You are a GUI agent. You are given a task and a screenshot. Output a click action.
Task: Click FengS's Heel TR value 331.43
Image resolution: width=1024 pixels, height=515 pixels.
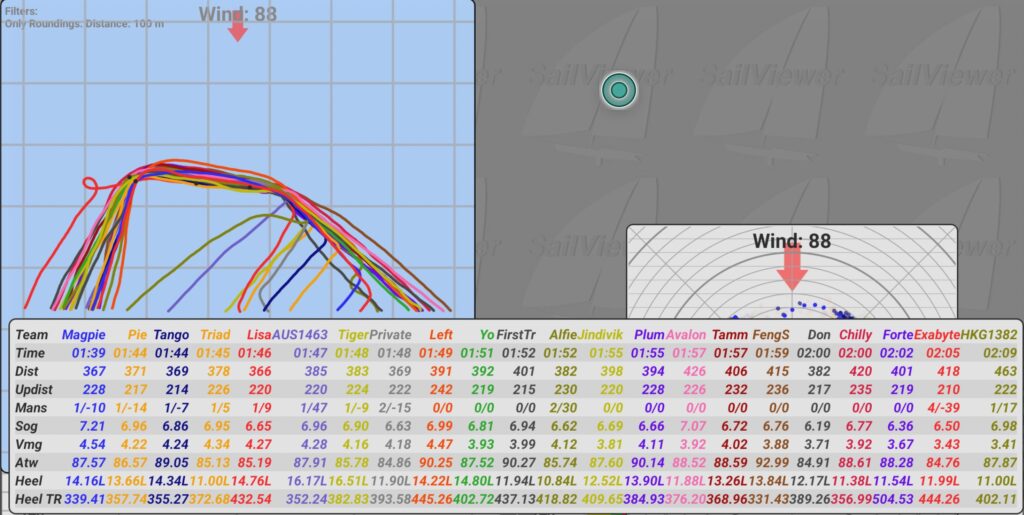click(769, 499)
